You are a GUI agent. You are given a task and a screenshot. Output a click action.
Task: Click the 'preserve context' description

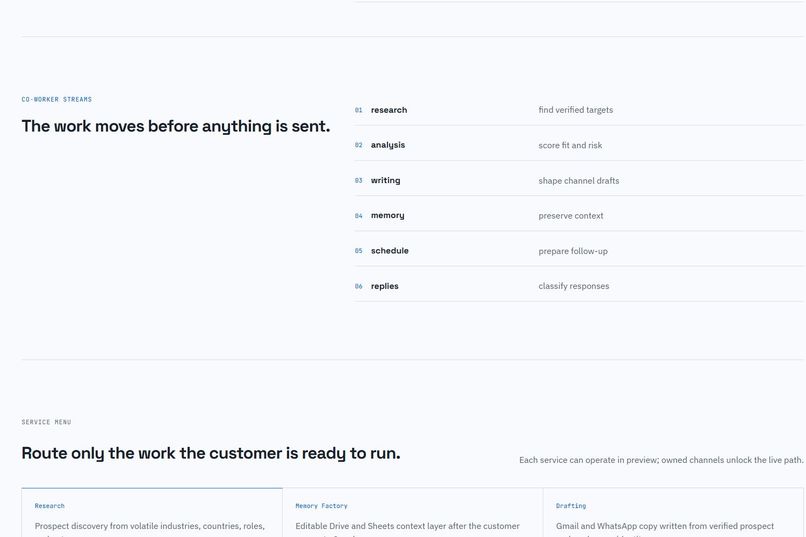click(x=571, y=216)
